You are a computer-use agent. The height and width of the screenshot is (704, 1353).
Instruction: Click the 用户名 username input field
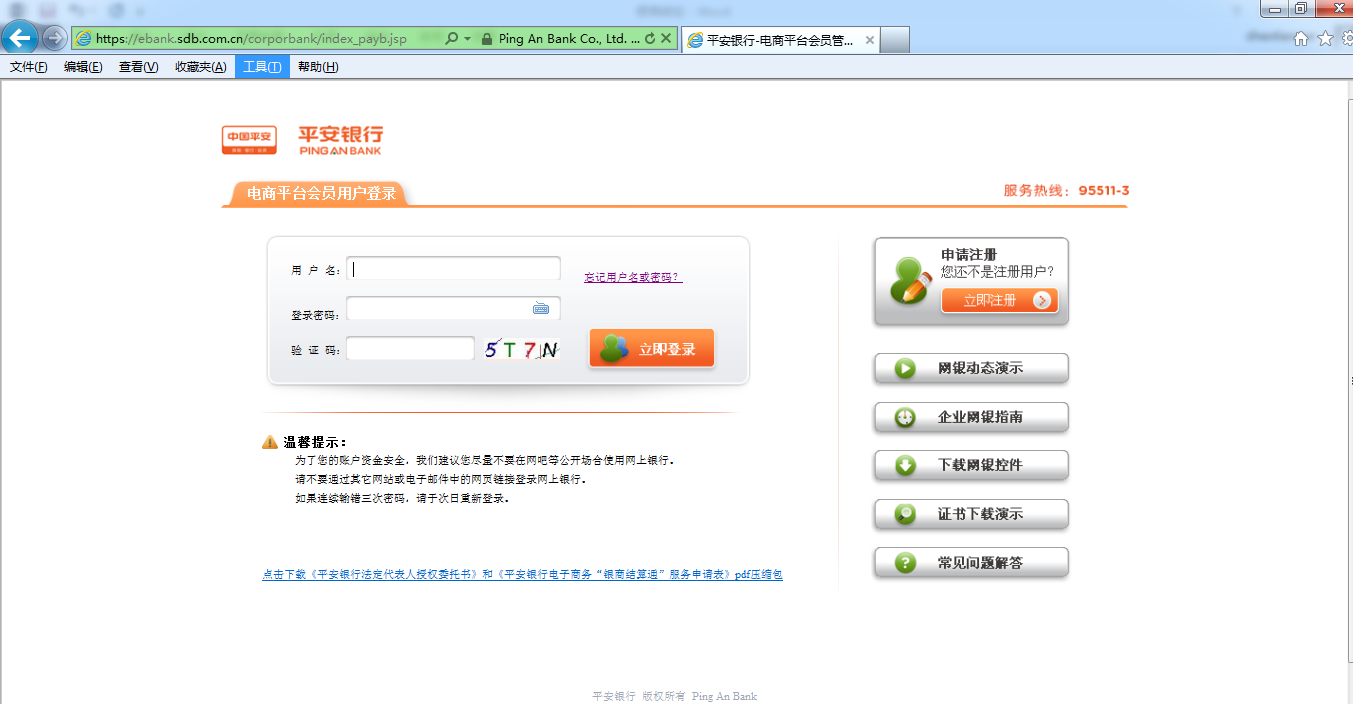click(x=453, y=269)
